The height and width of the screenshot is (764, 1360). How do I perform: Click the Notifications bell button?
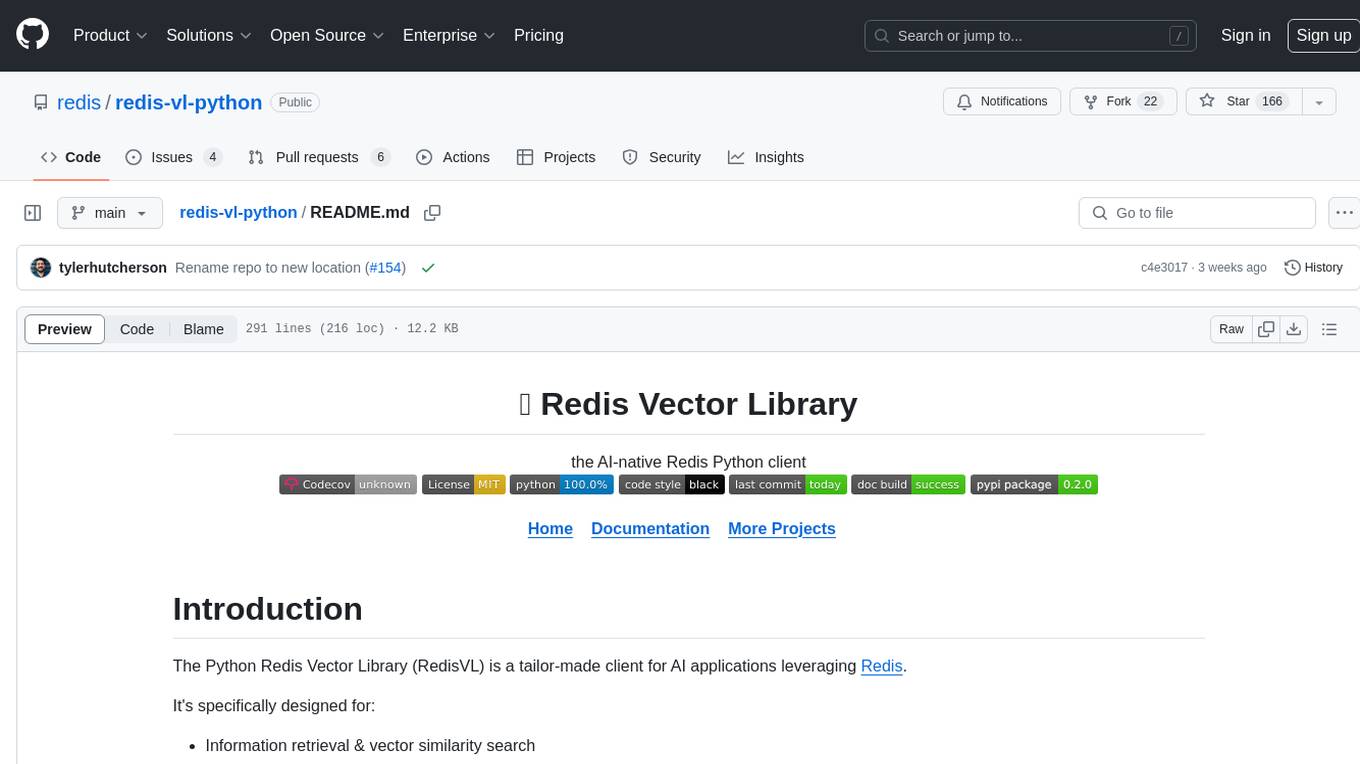click(x=1002, y=102)
